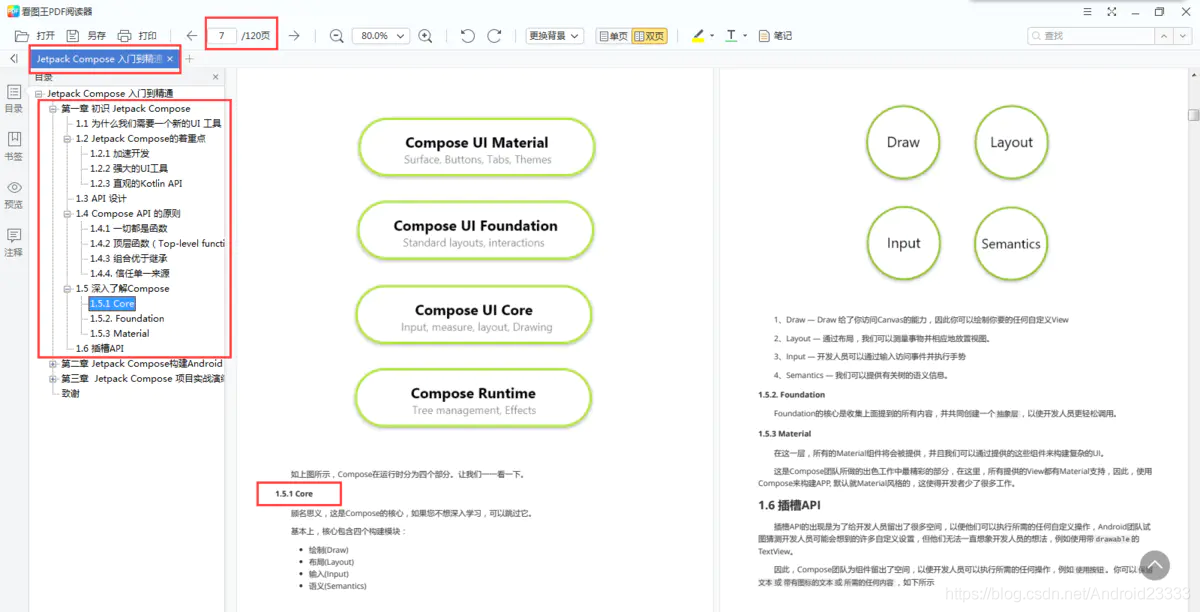
Task: Open the 更换背景 background dropdown
Action: 555,36
